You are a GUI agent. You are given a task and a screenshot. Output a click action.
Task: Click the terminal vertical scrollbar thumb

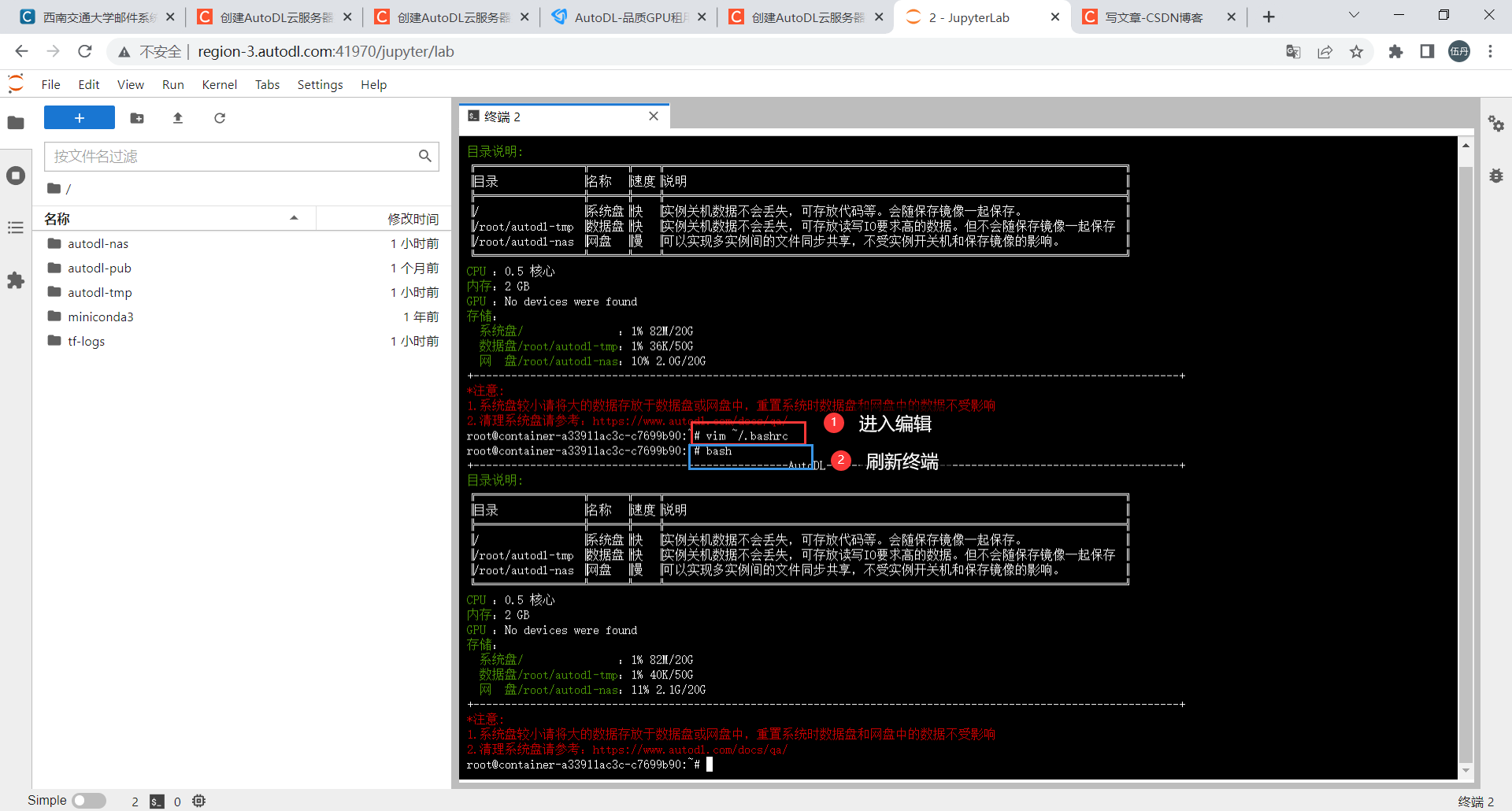[1466, 465]
